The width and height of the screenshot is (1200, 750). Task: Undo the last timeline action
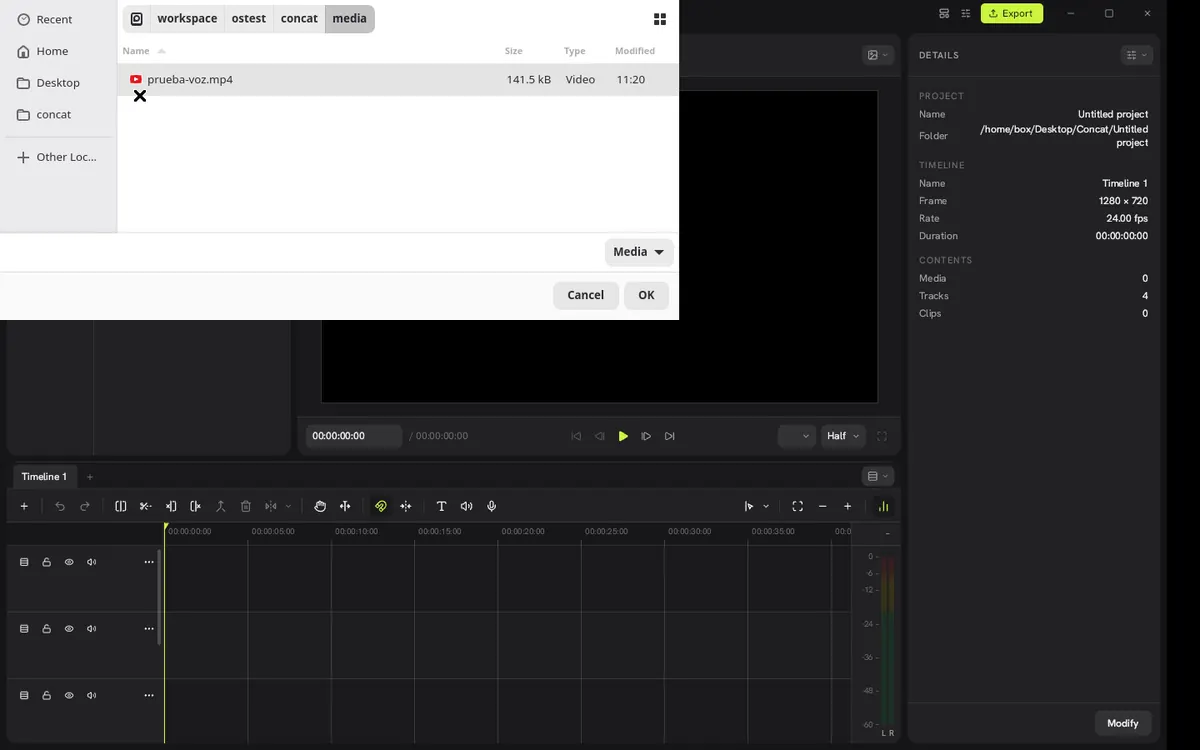click(x=60, y=506)
